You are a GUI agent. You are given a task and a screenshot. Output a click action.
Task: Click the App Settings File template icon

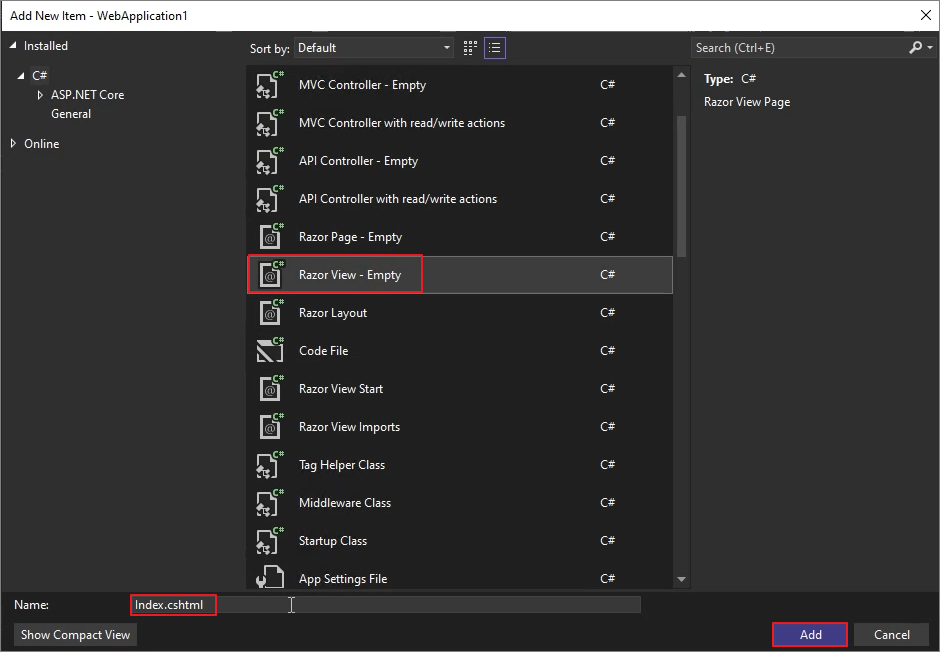pyautogui.click(x=270, y=578)
